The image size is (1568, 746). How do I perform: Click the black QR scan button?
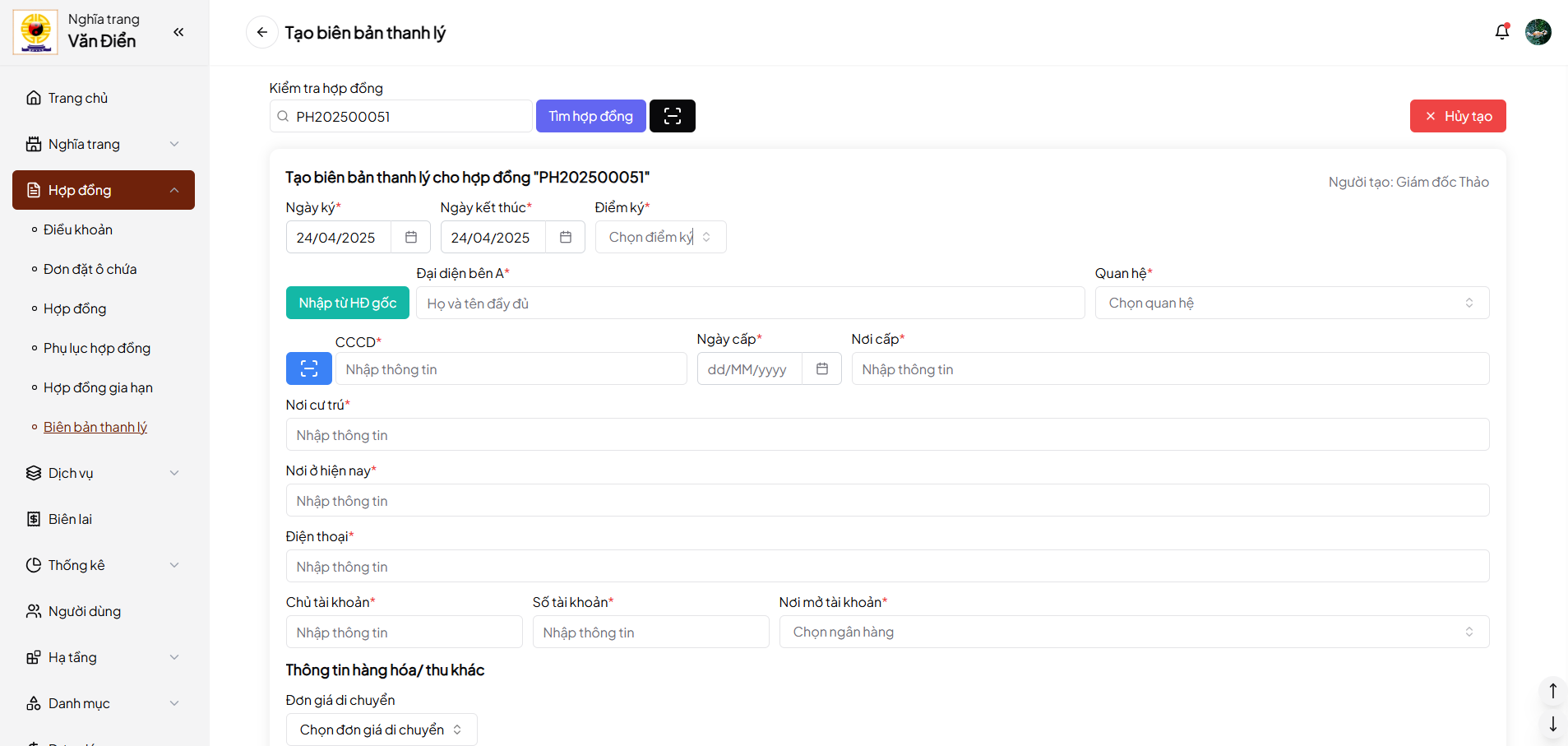(672, 116)
